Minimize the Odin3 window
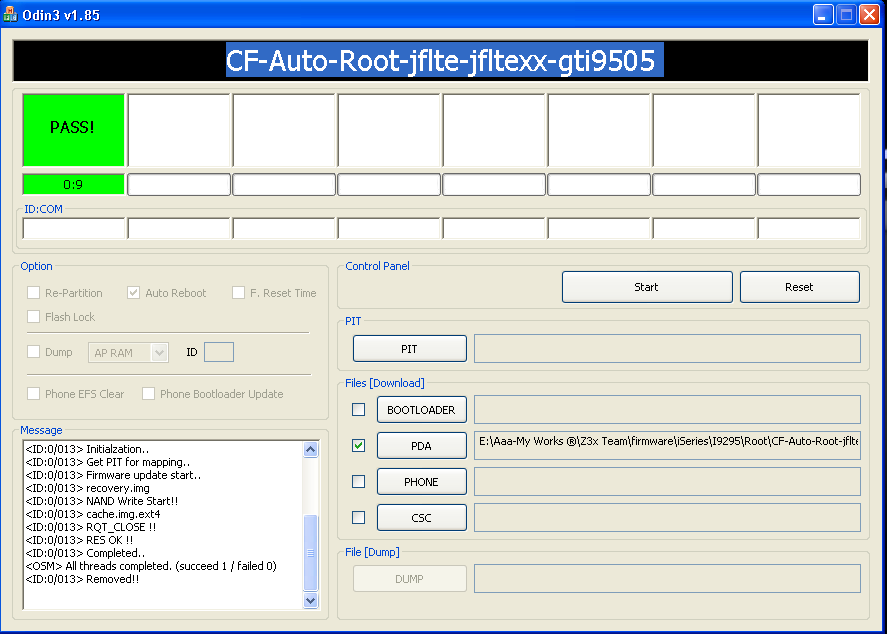 [822, 15]
